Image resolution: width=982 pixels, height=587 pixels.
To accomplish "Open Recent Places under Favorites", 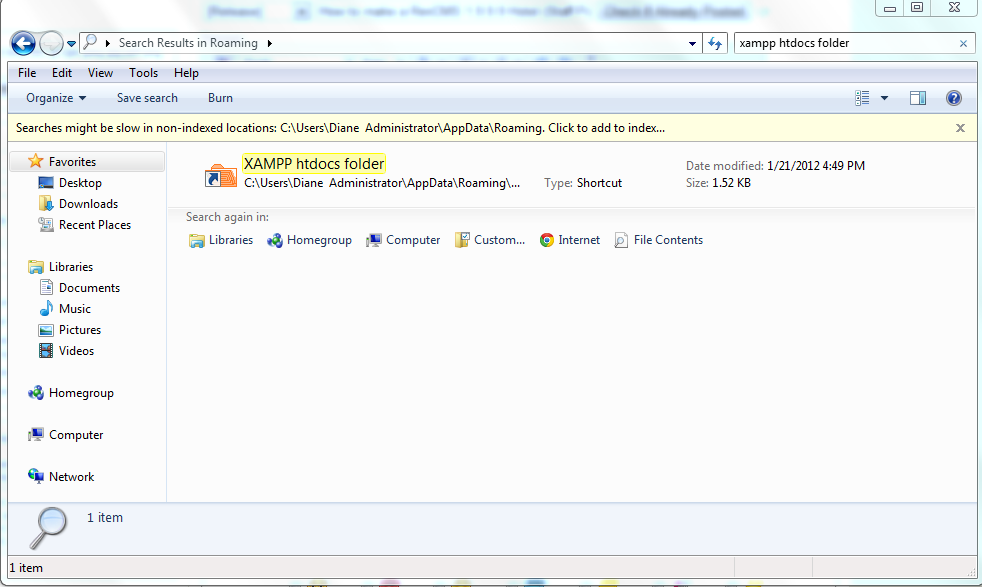I will pos(95,225).
